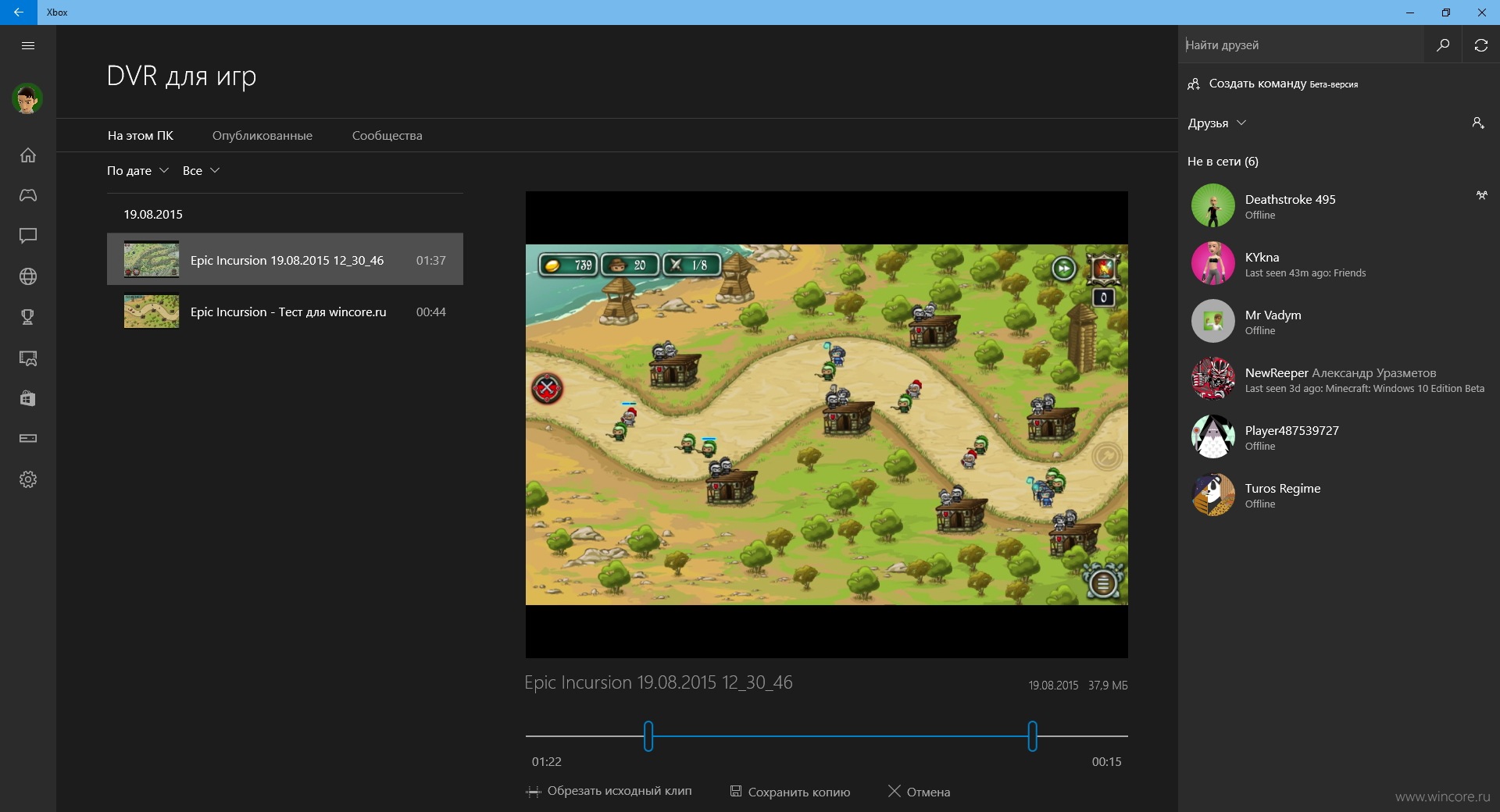Screen dimensions: 1500x812
Task: Switch to the 'На этом ПК' tab
Action: point(141,136)
